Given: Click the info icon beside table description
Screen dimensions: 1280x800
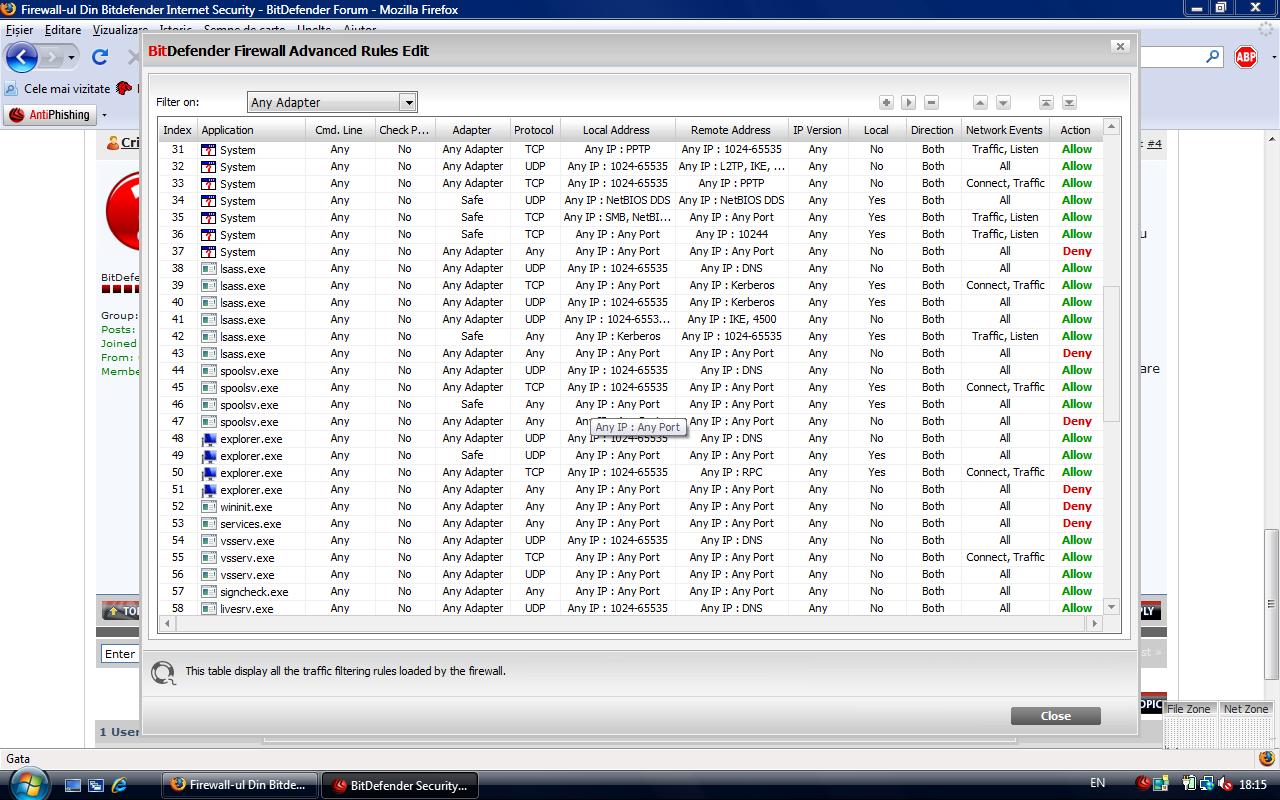Looking at the screenshot, I should (163, 672).
